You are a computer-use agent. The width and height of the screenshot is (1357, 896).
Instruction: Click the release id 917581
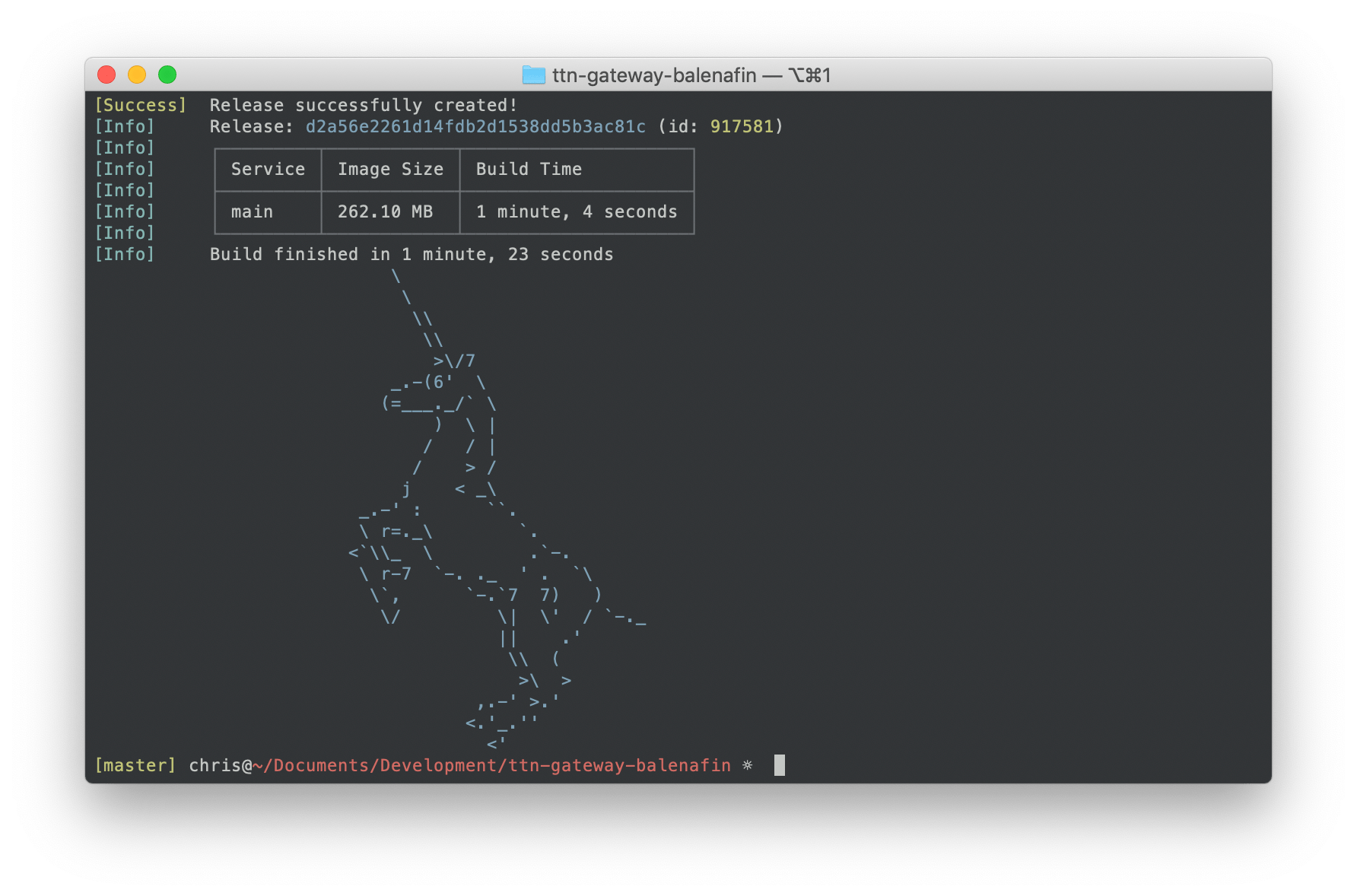pos(742,126)
